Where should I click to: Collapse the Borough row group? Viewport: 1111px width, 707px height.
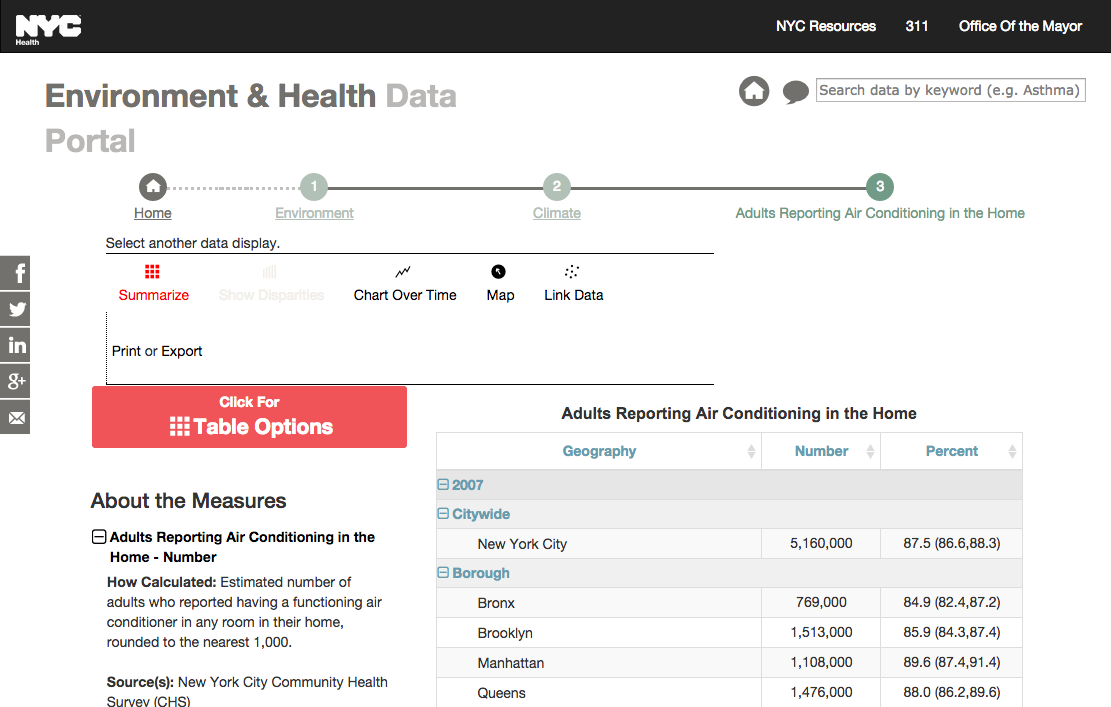[443, 573]
